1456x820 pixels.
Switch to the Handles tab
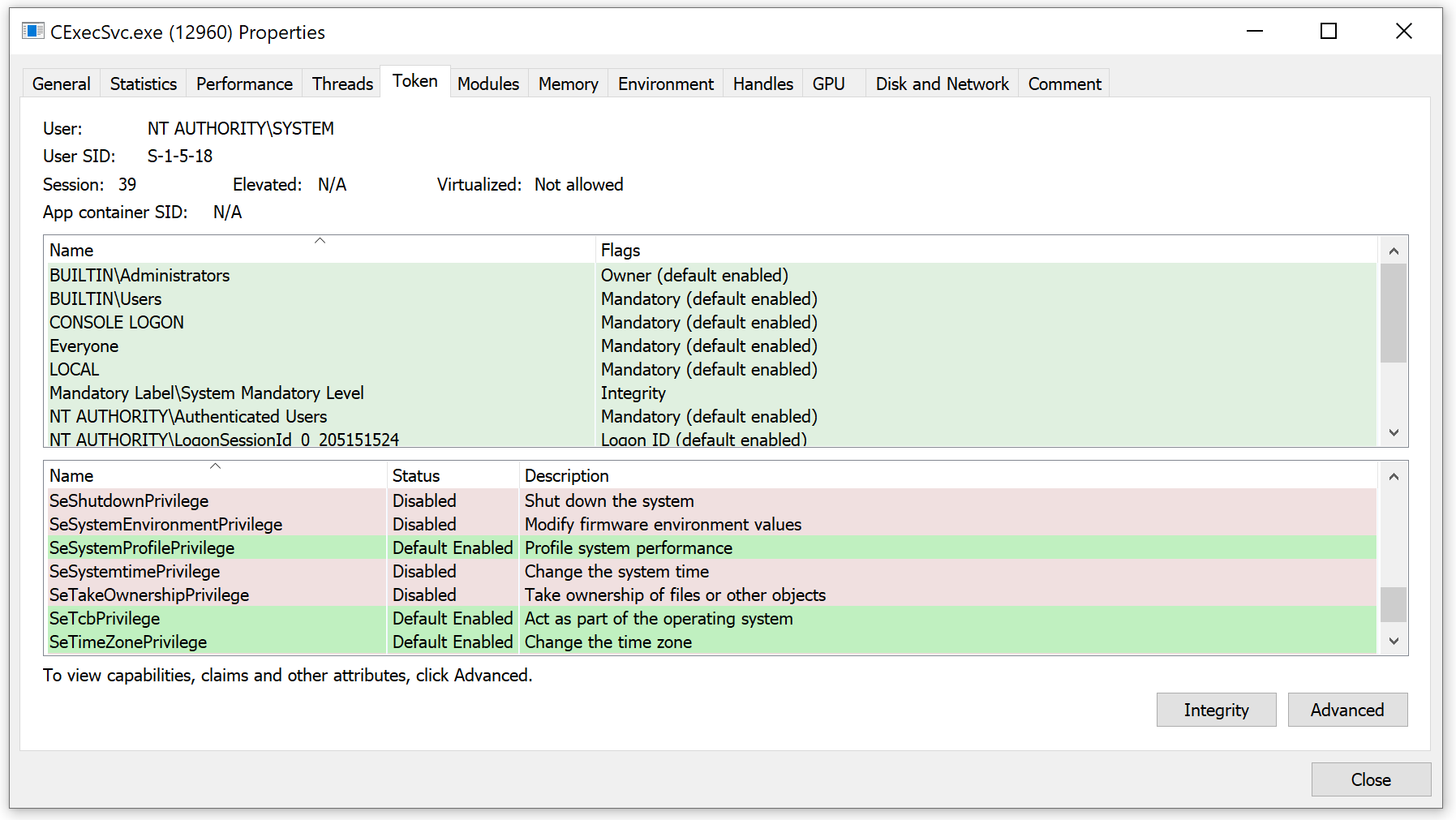click(x=763, y=84)
